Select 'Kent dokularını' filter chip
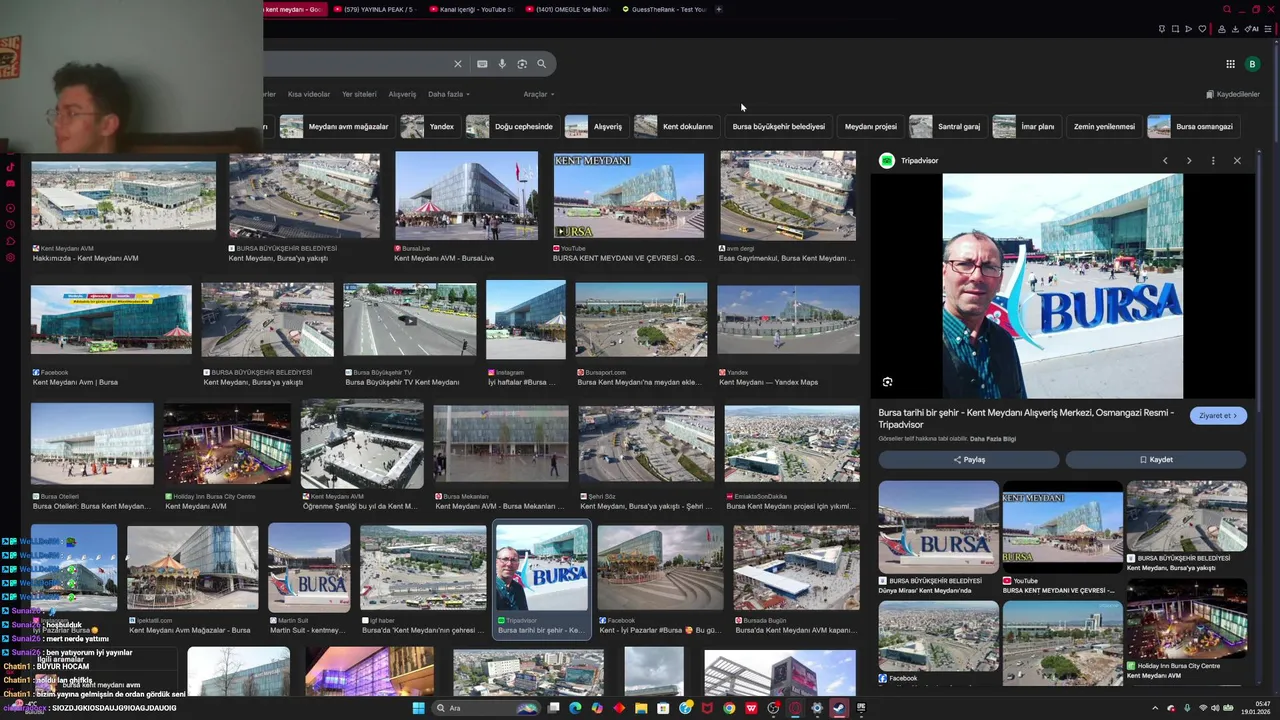 pyautogui.click(x=676, y=127)
